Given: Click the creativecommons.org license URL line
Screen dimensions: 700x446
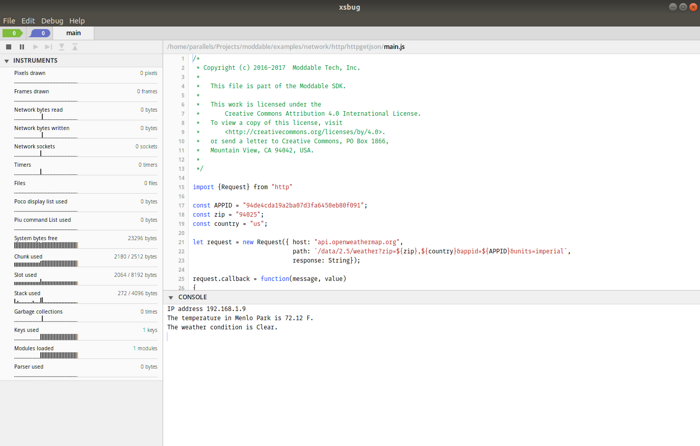Looking at the screenshot, I should tap(304, 132).
